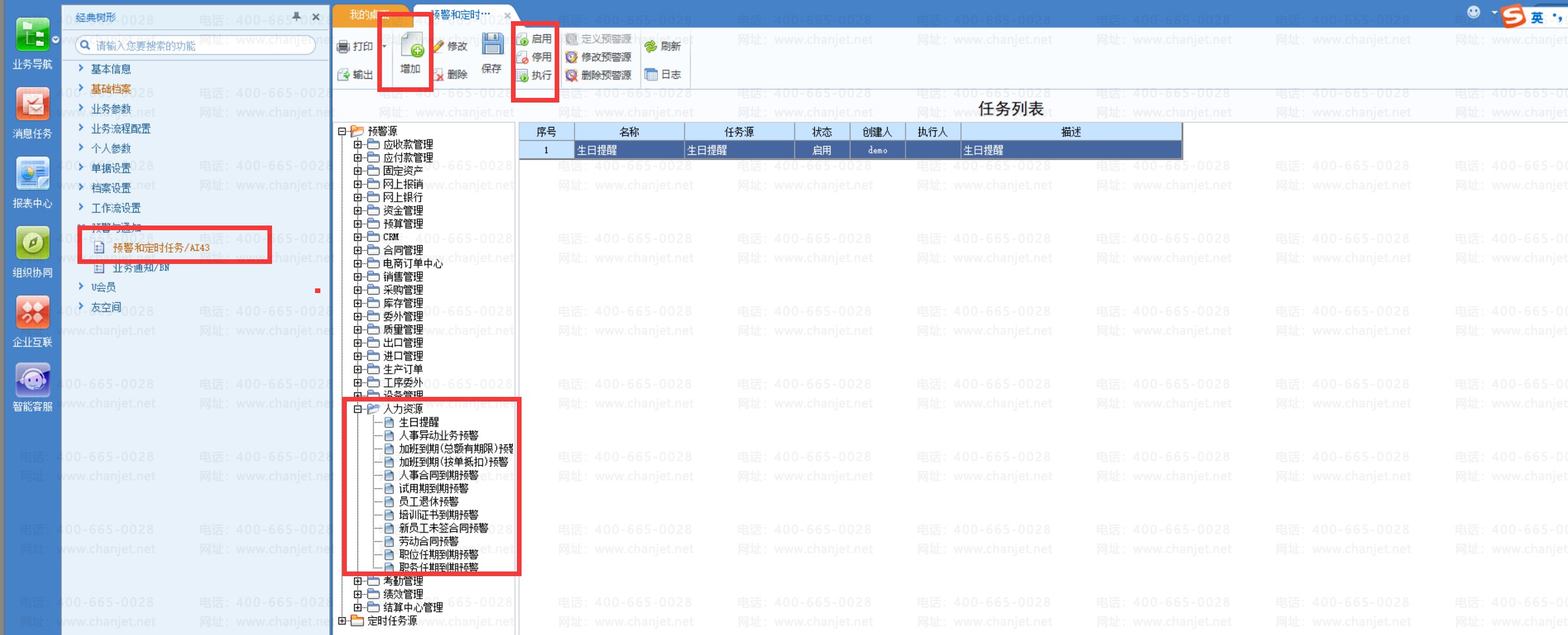This screenshot has width=1568, height=635.
Task: Expand the 基本信息 menu group
Action: coord(81,68)
